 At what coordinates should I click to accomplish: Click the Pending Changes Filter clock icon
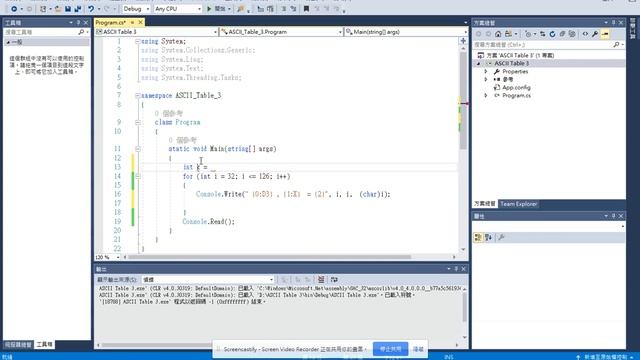(529, 34)
